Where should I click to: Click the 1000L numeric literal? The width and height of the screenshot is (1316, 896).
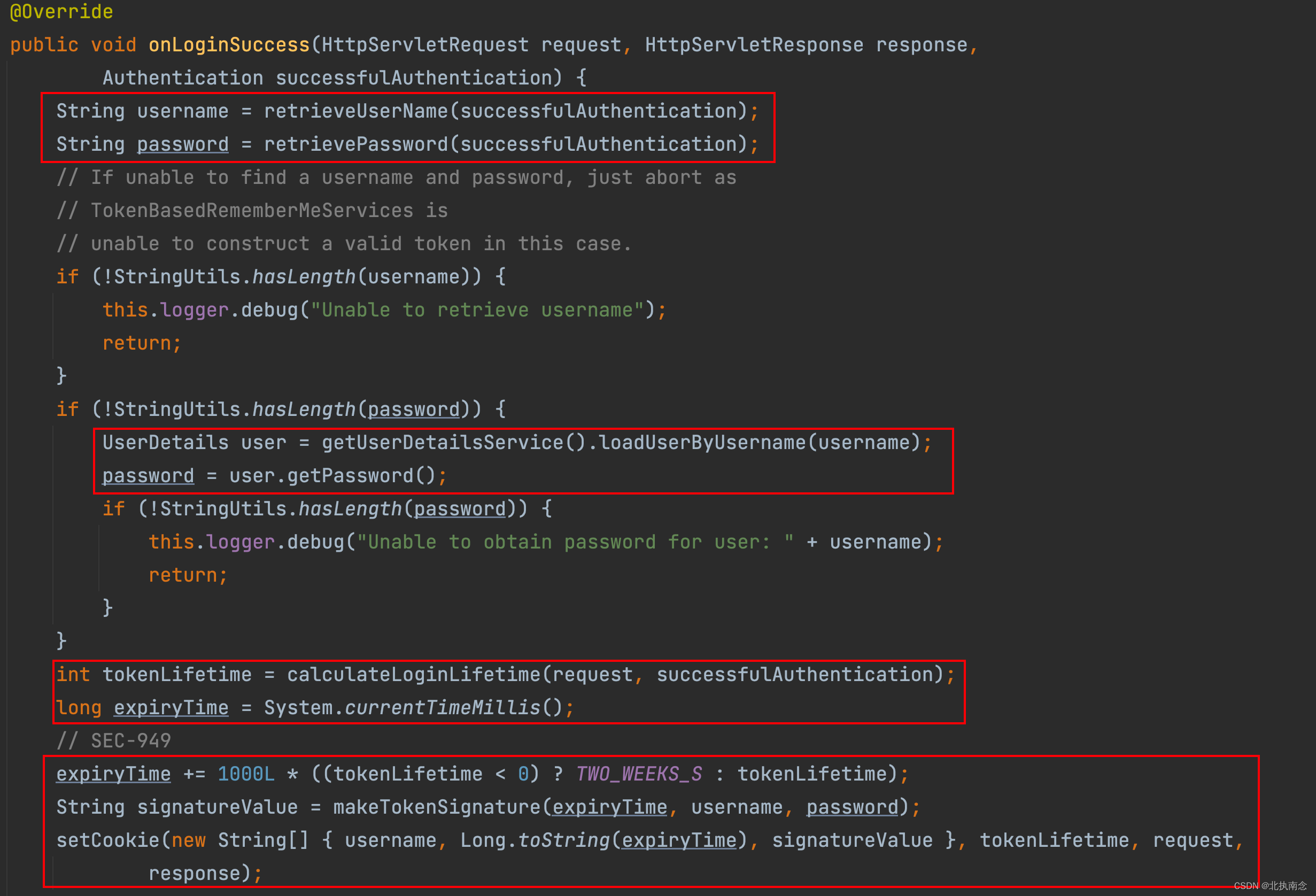[246, 774]
